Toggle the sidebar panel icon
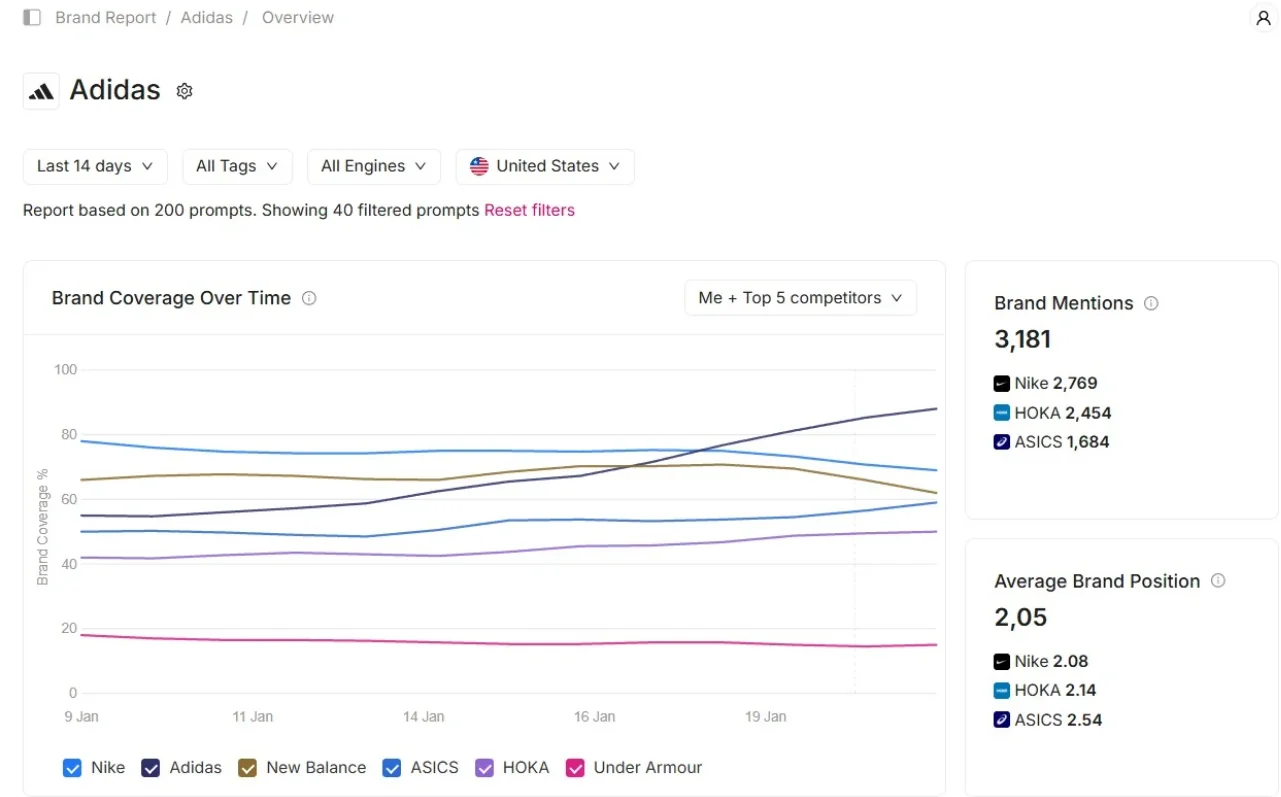This screenshot has height=797, width=1281. coord(32,18)
